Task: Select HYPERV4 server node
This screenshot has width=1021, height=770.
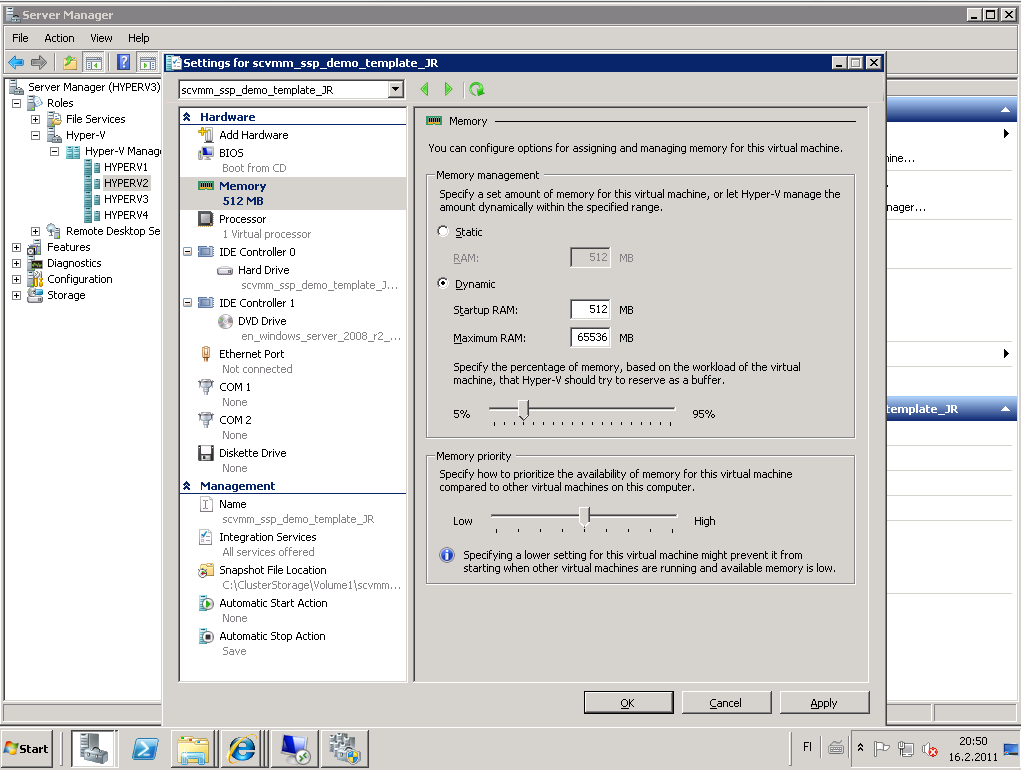Action: tap(126, 215)
